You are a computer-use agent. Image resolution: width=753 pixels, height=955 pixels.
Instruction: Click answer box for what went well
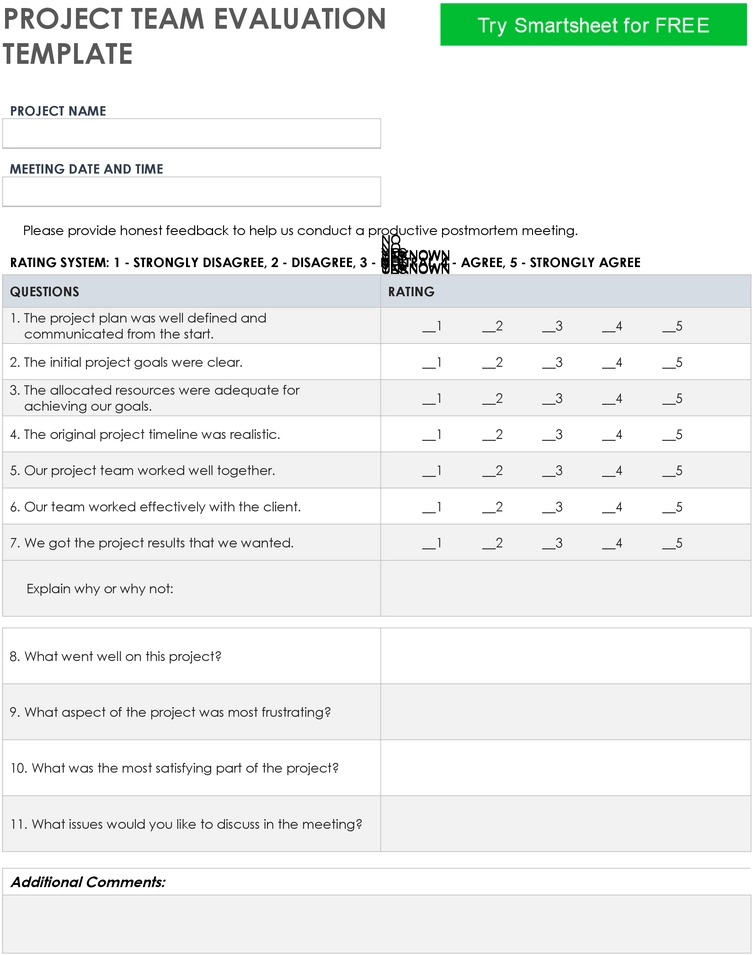(566, 656)
